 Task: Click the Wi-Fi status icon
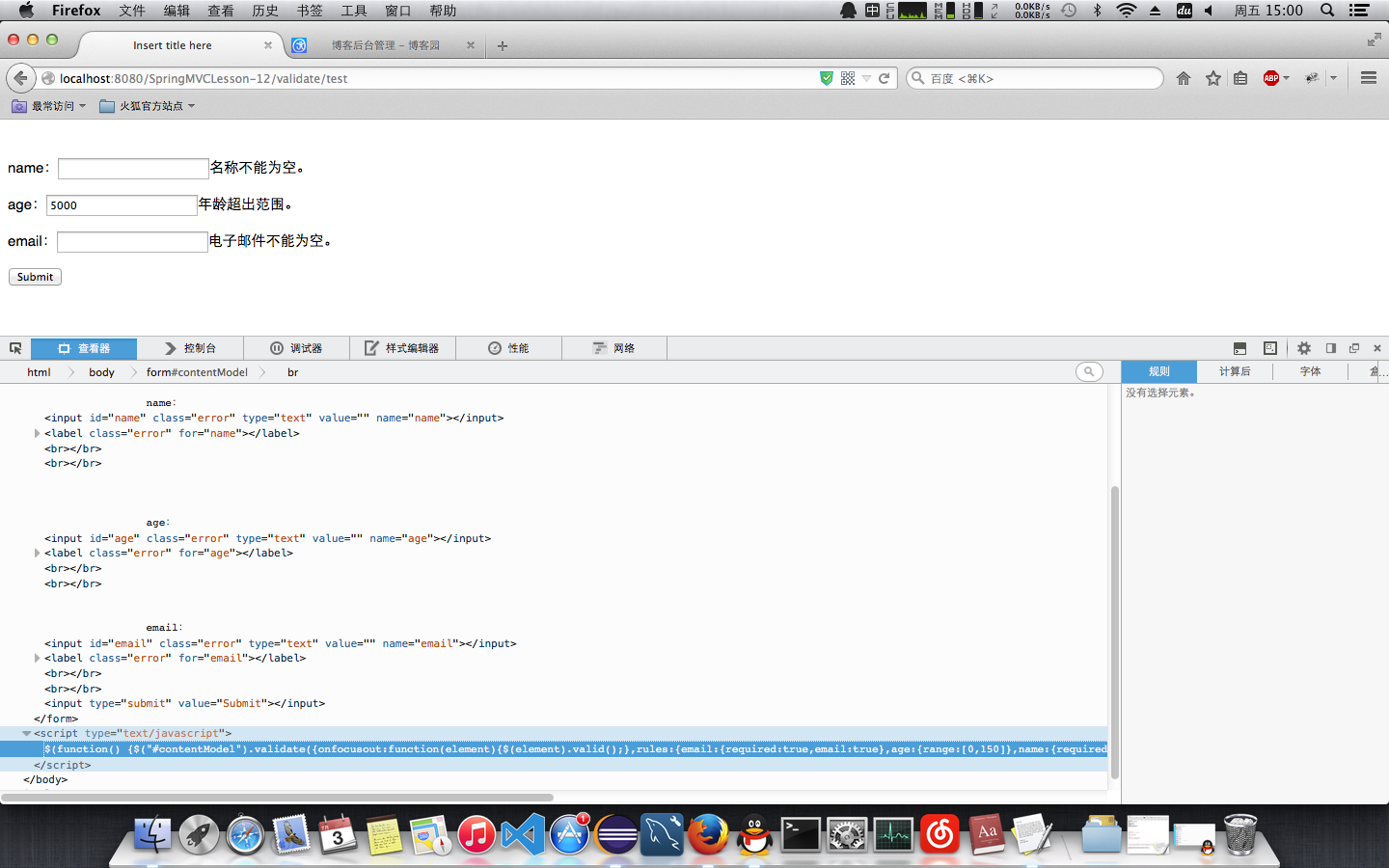click(x=1126, y=11)
